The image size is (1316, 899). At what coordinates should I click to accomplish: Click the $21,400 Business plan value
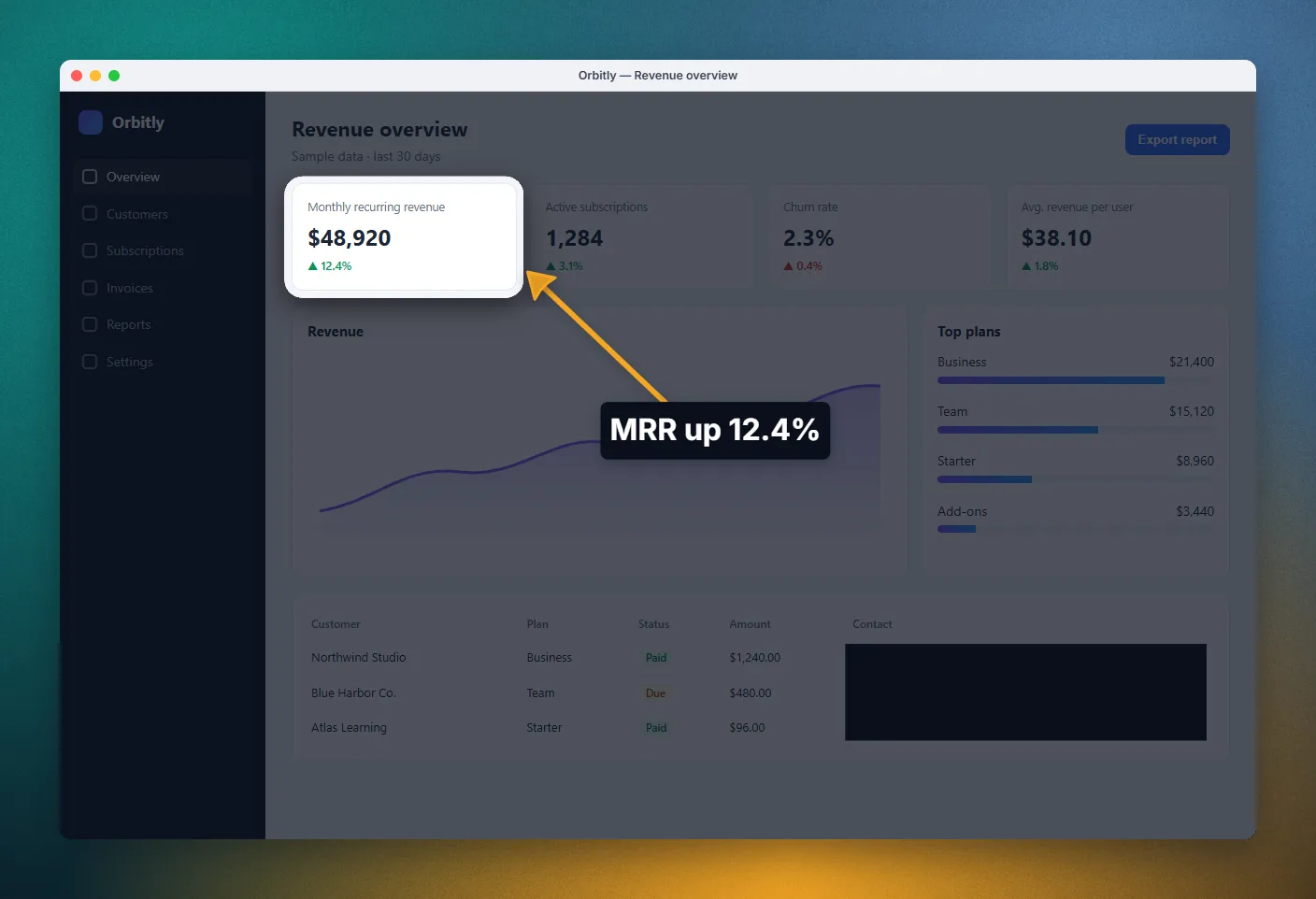click(x=1192, y=362)
